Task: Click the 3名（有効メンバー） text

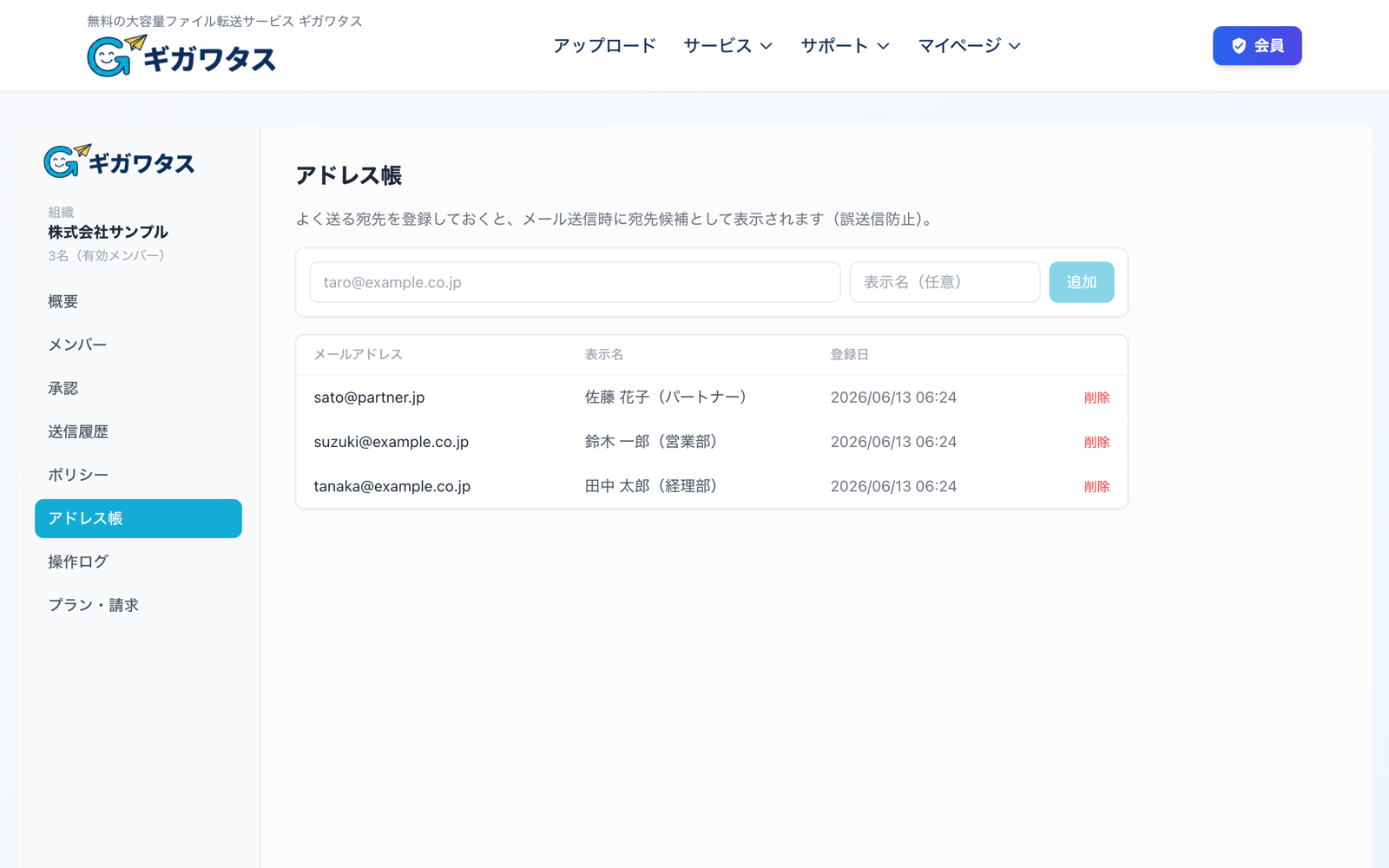Action: coord(107,255)
